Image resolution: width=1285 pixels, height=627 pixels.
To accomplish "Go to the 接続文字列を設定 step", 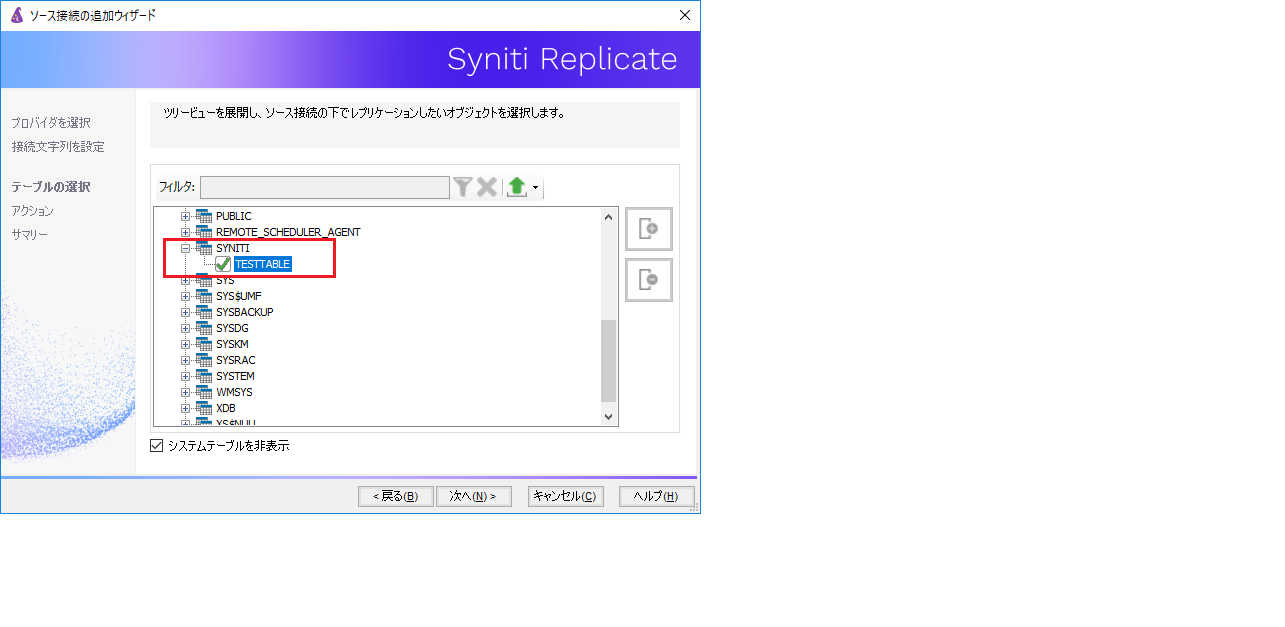I will click(x=58, y=146).
